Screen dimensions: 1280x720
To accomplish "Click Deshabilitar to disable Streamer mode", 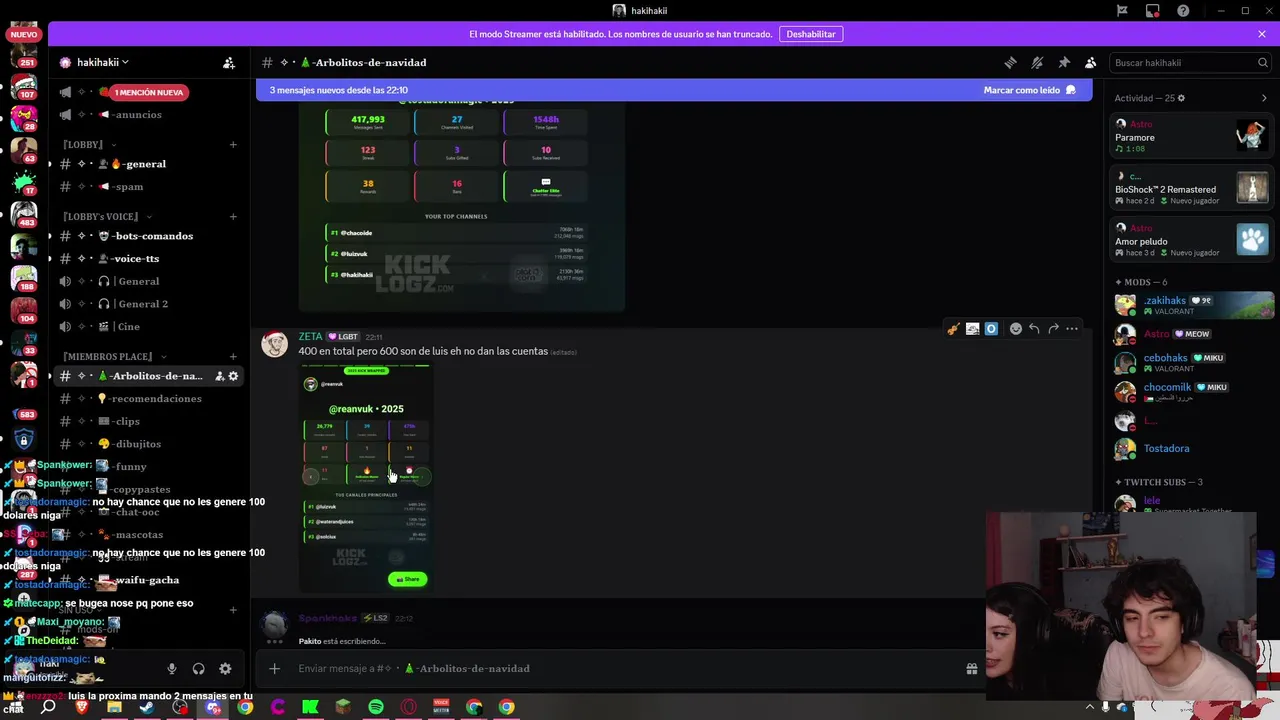I will [x=811, y=34].
